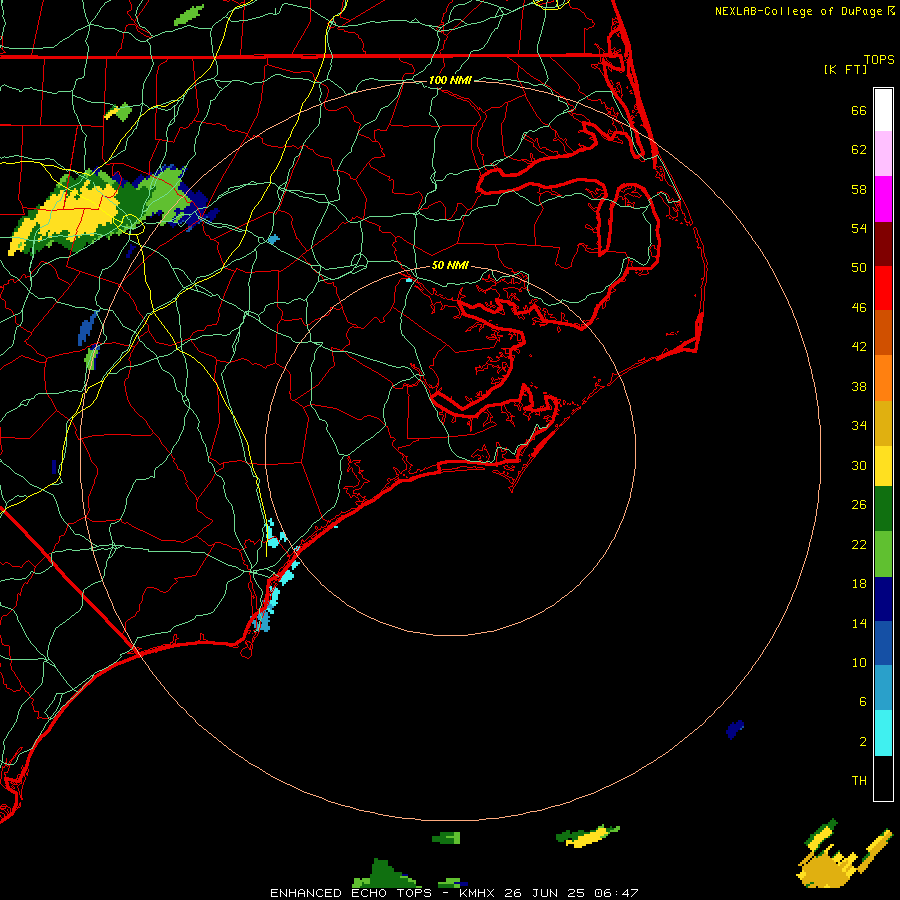
Task: Select the 22 legend value
Action: 859,544
